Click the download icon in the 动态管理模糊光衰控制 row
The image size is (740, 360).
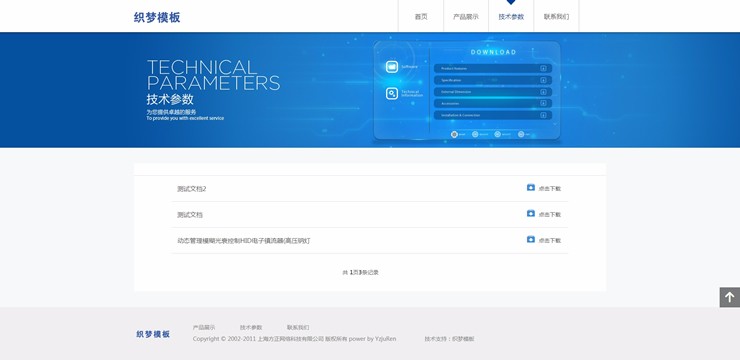tap(531, 240)
